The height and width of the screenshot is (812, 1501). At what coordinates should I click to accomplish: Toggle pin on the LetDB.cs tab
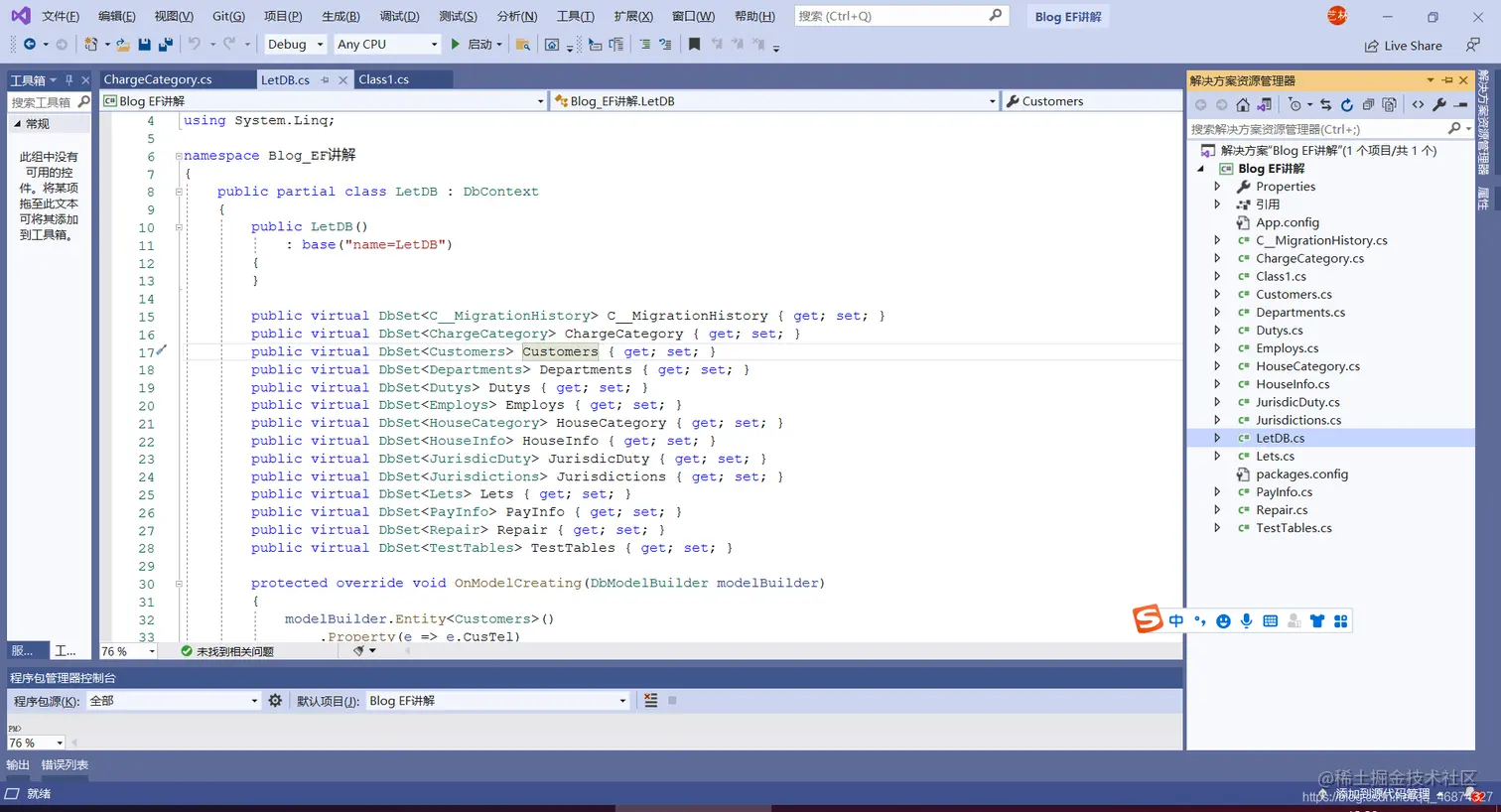[x=325, y=80]
